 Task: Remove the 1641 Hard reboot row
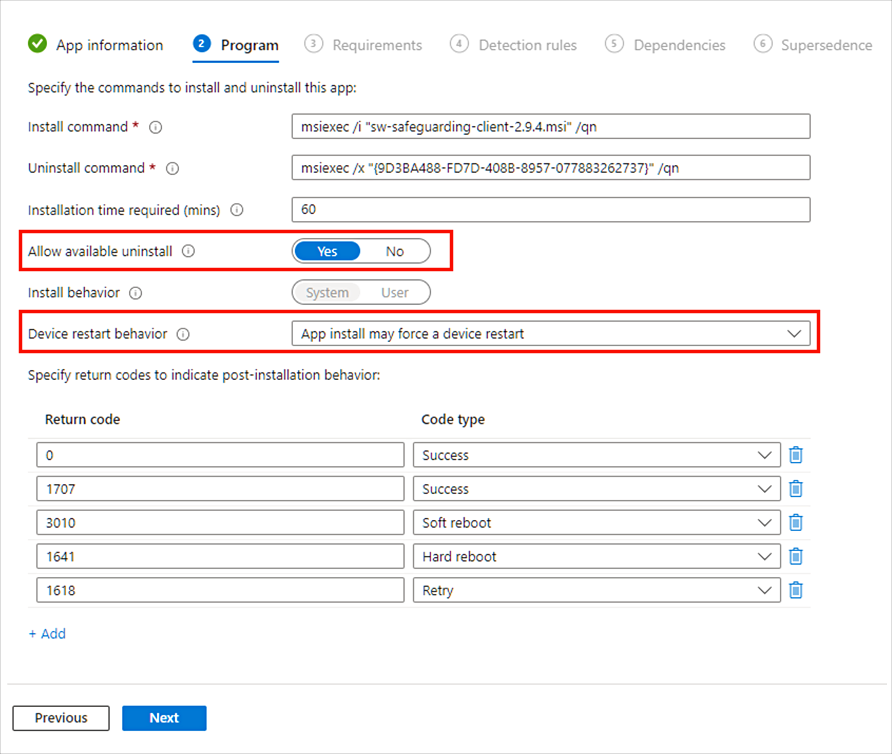tap(796, 557)
